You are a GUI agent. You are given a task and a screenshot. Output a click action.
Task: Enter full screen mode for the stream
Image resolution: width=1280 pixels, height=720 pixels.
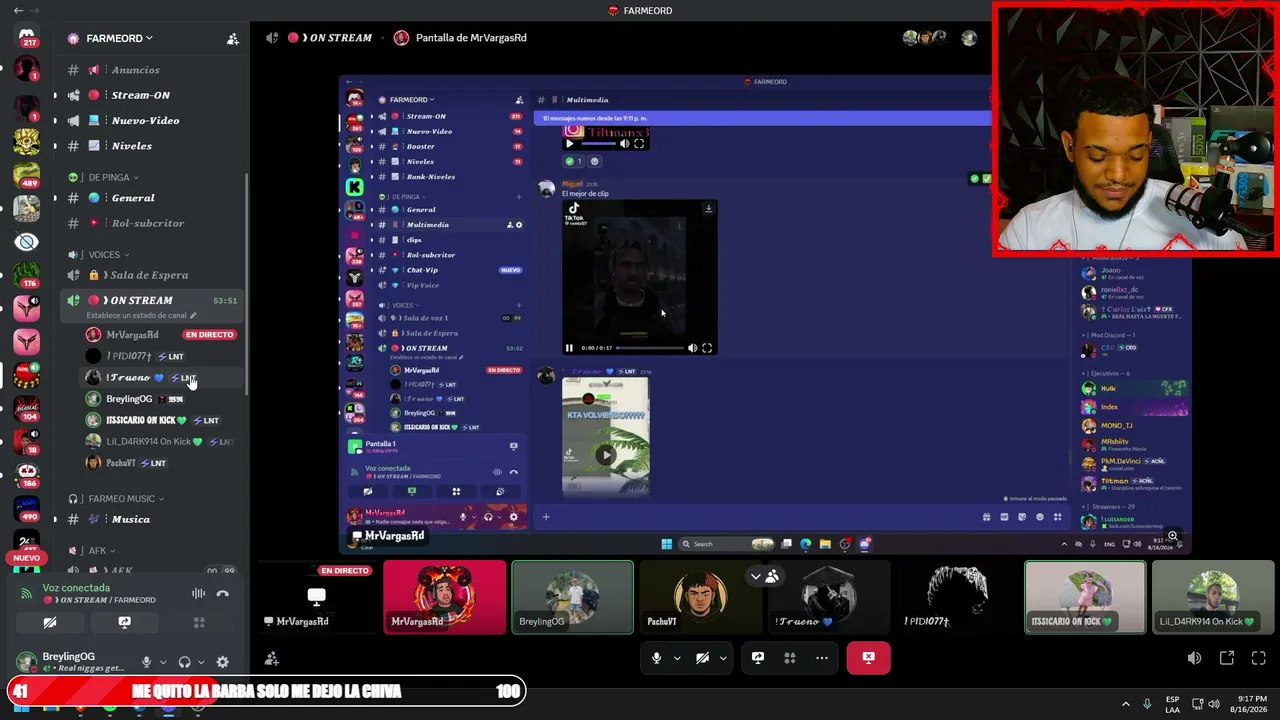[x=1259, y=658]
